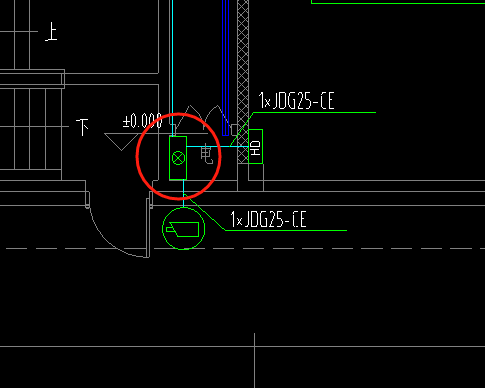Click the double blue vertical line

point(226,68)
